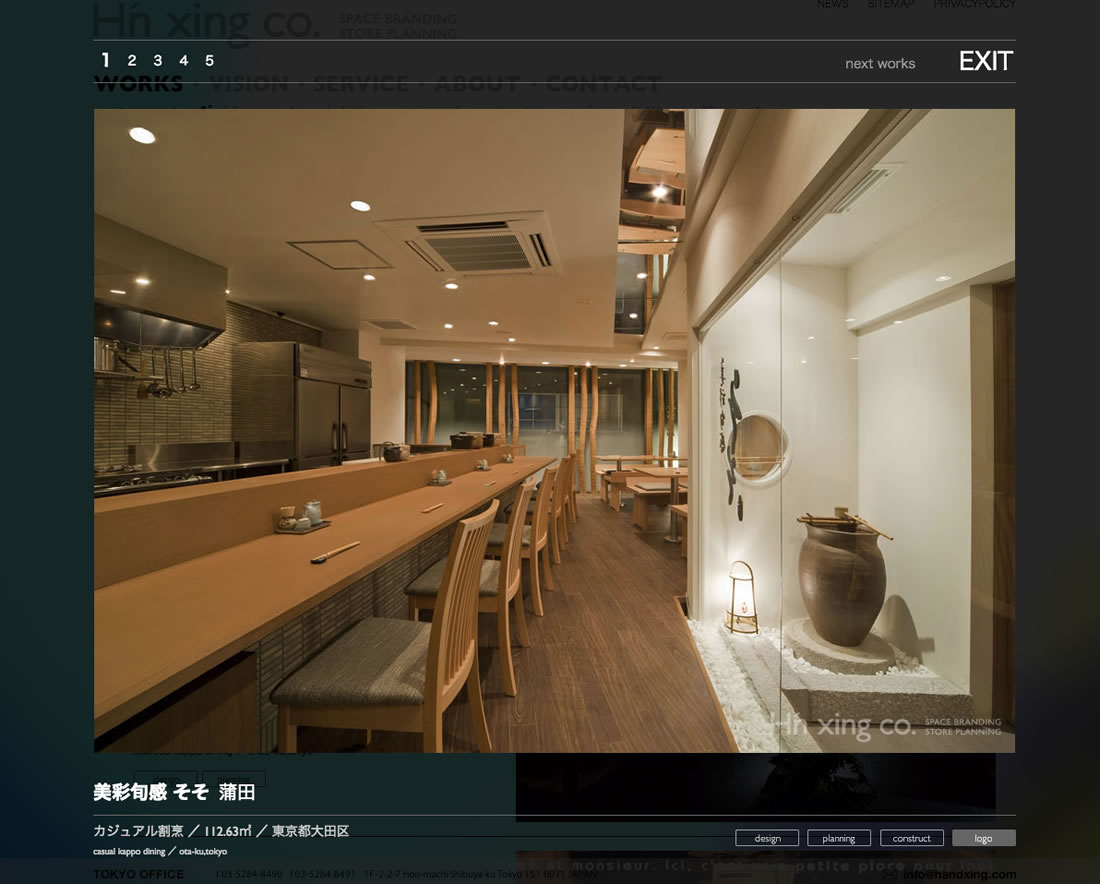Toggle the design tag button
The image size is (1100, 884).
pos(767,838)
